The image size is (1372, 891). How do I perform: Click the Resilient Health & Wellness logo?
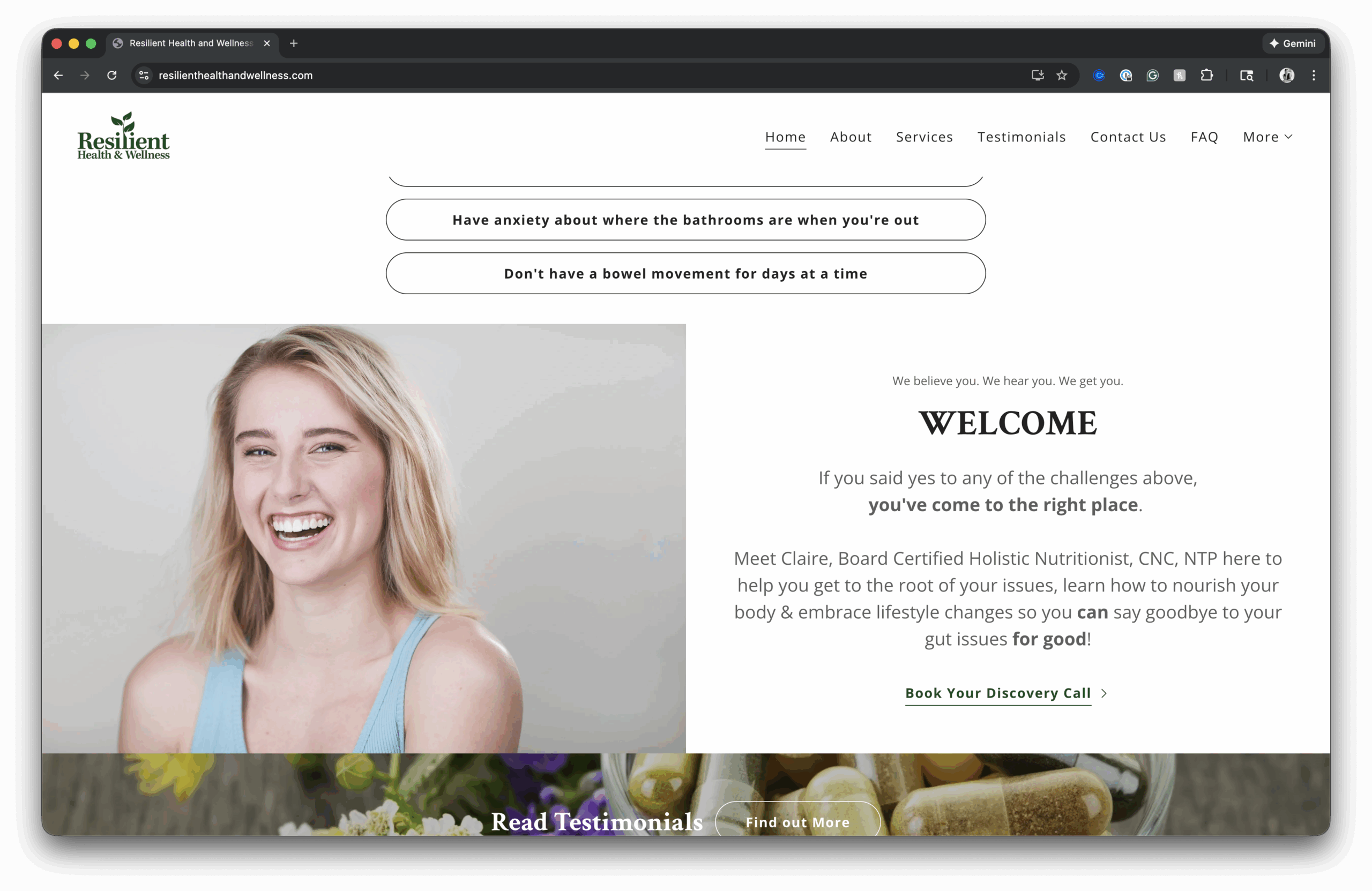pos(123,136)
